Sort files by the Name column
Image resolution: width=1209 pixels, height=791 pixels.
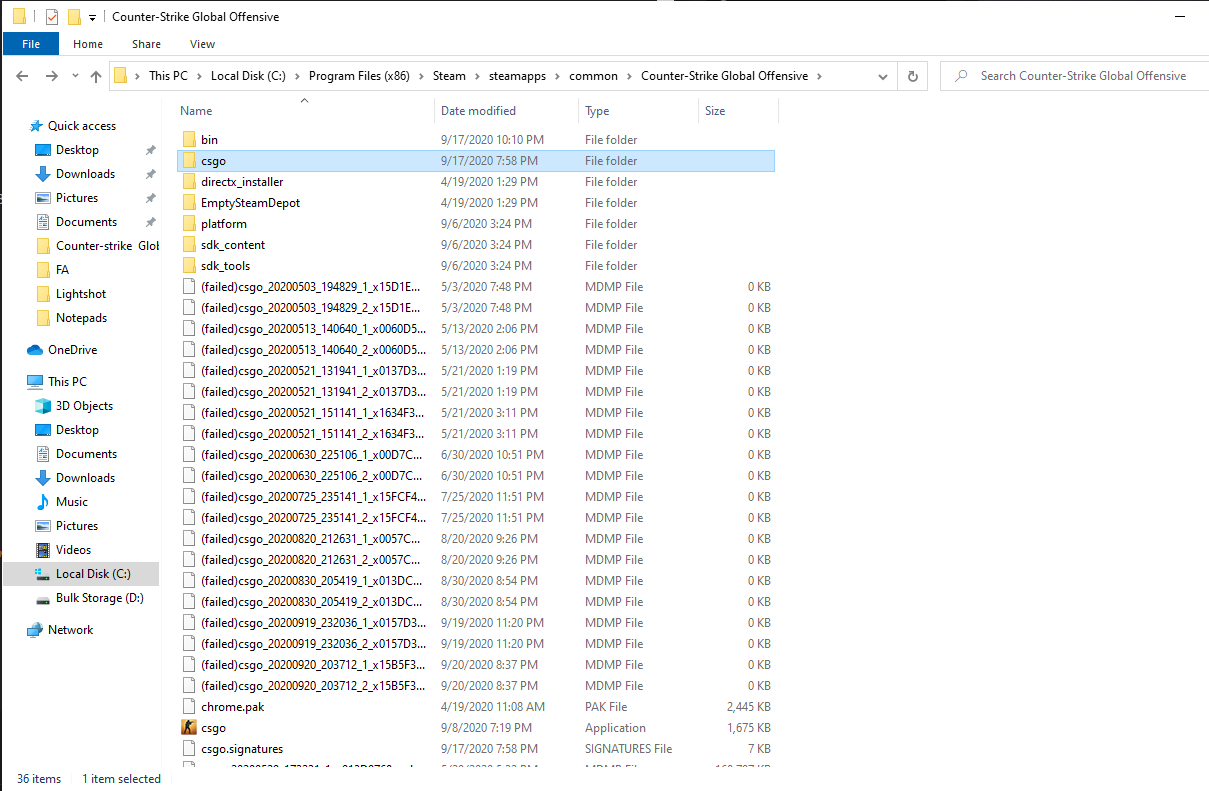[197, 111]
